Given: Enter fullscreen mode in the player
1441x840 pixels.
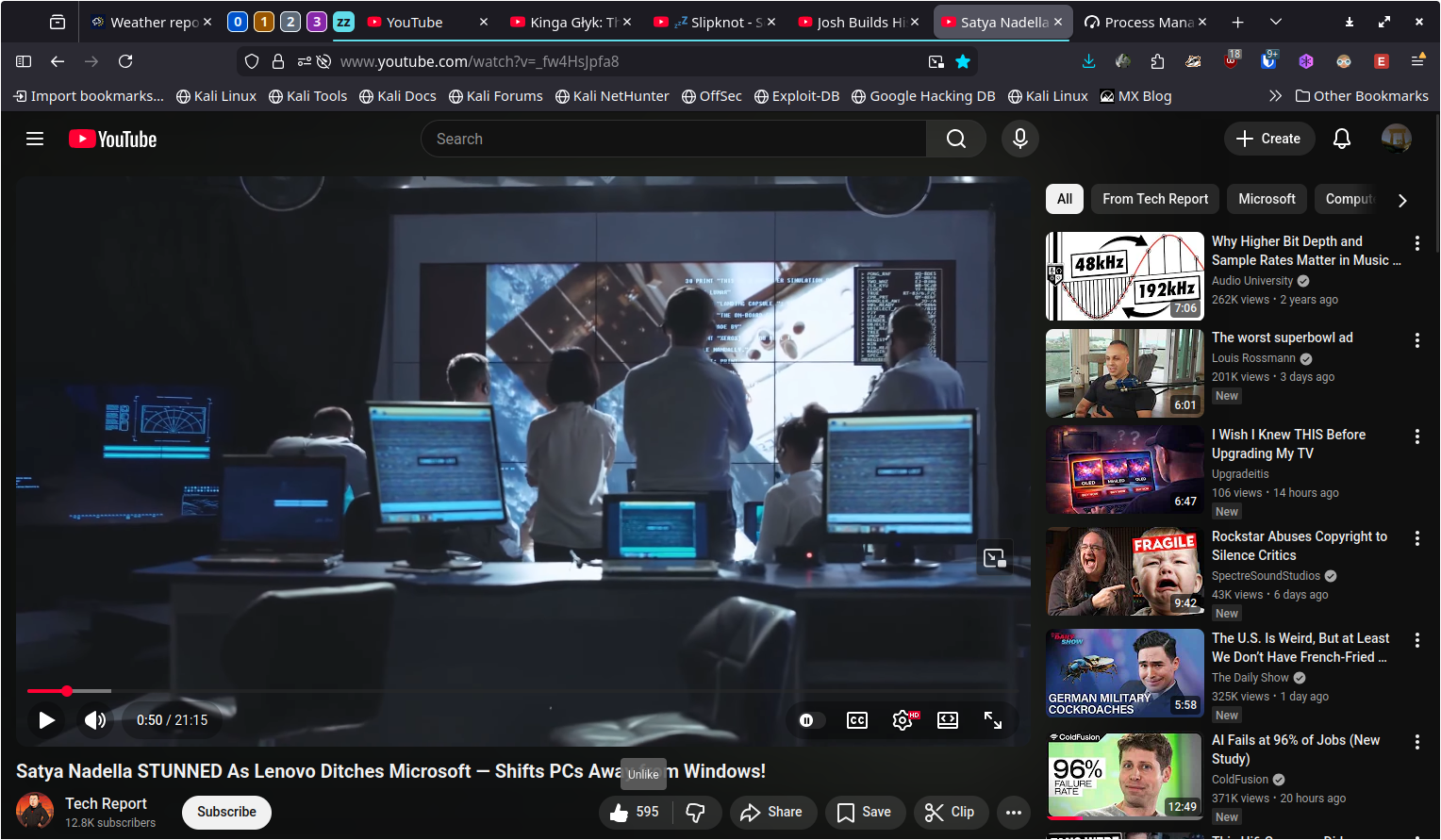Looking at the screenshot, I should tap(993, 720).
